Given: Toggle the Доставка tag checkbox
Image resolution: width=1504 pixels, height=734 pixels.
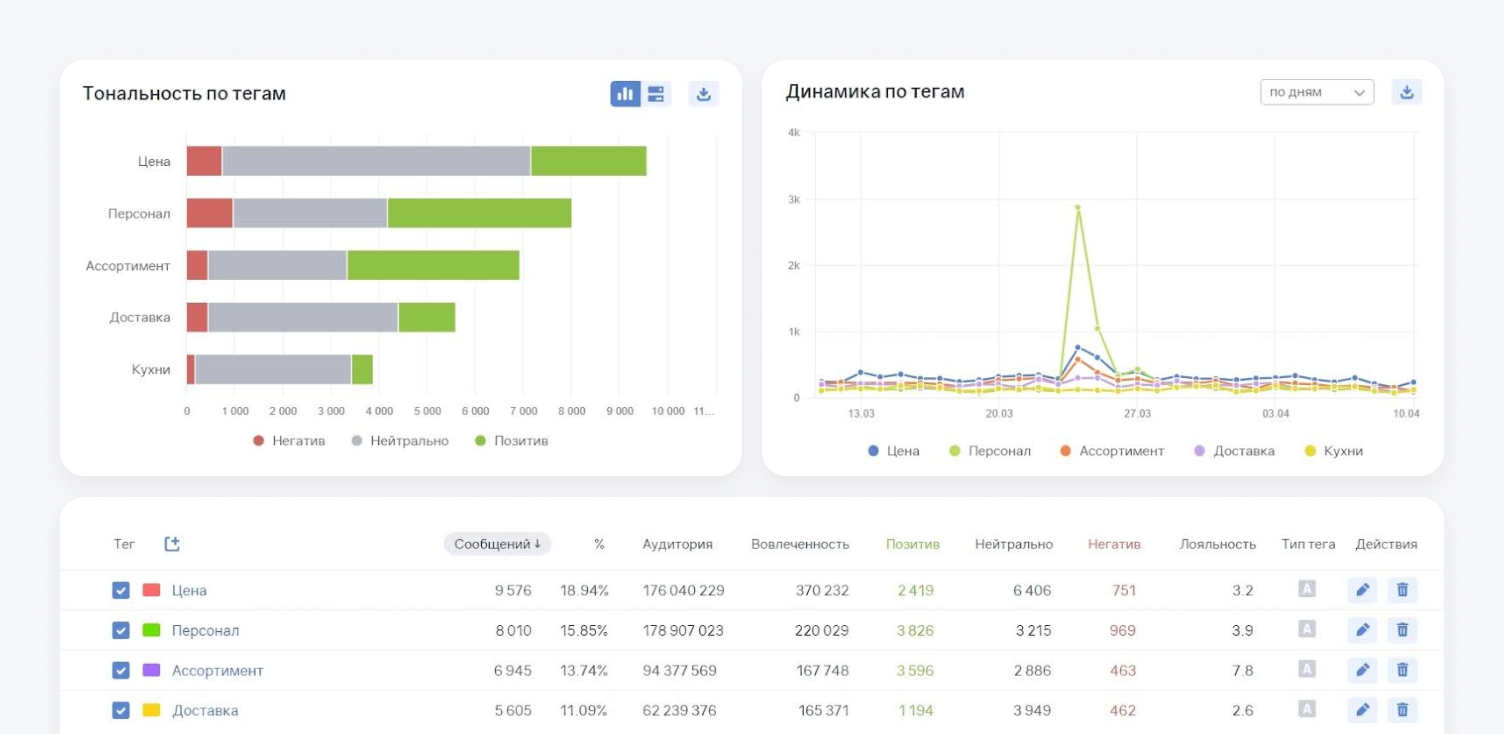Looking at the screenshot, I should 121,710.
